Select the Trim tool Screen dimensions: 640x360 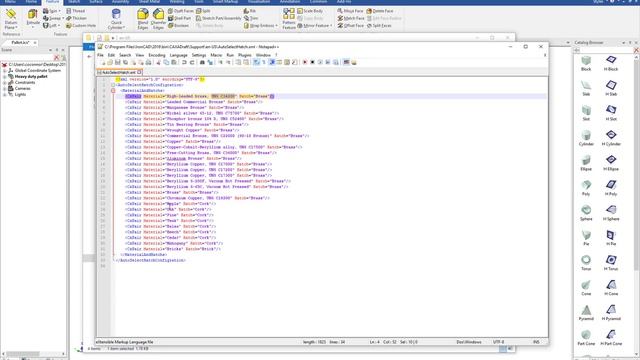[x=251, y=18]
